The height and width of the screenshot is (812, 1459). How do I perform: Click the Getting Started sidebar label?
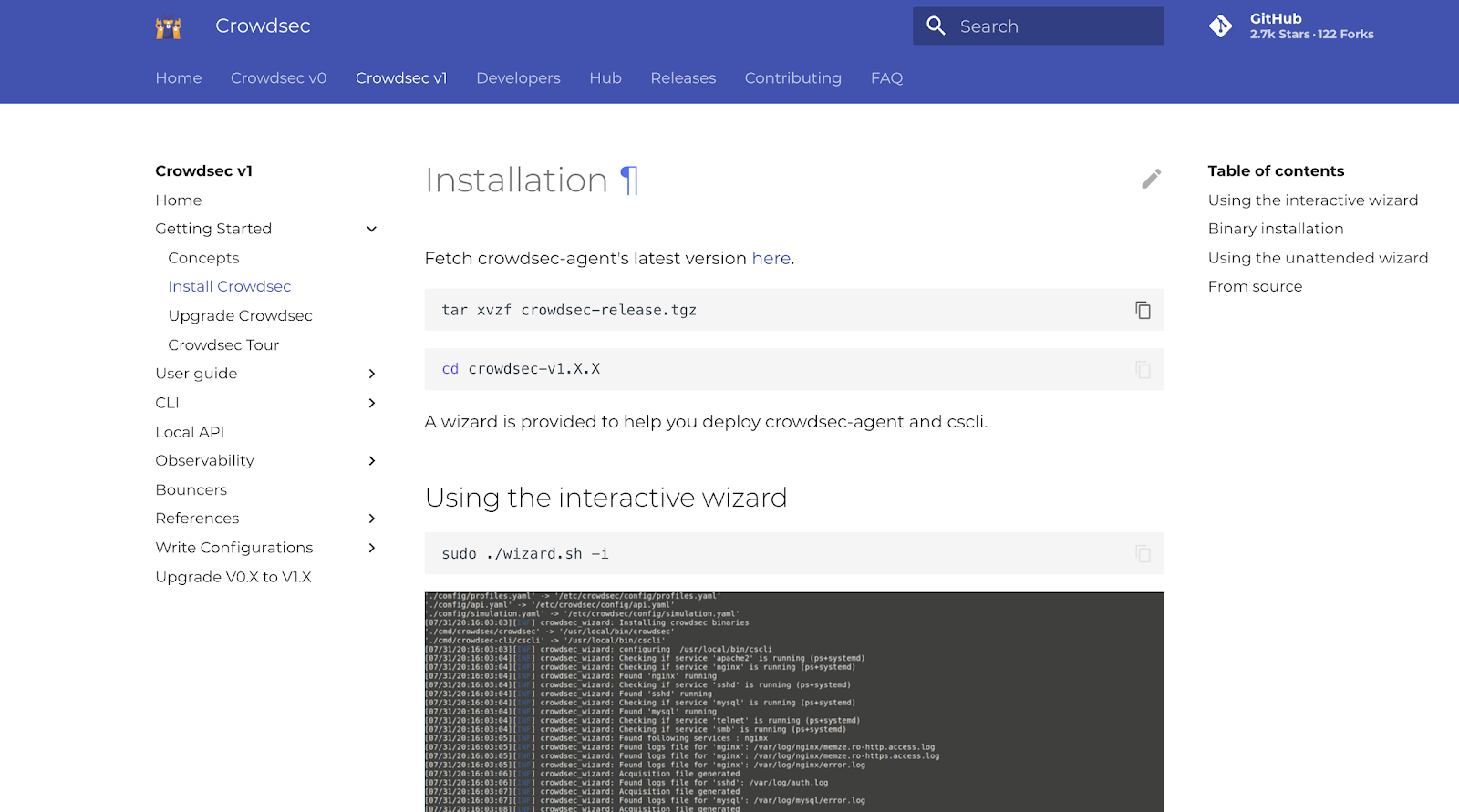[213, 229]
